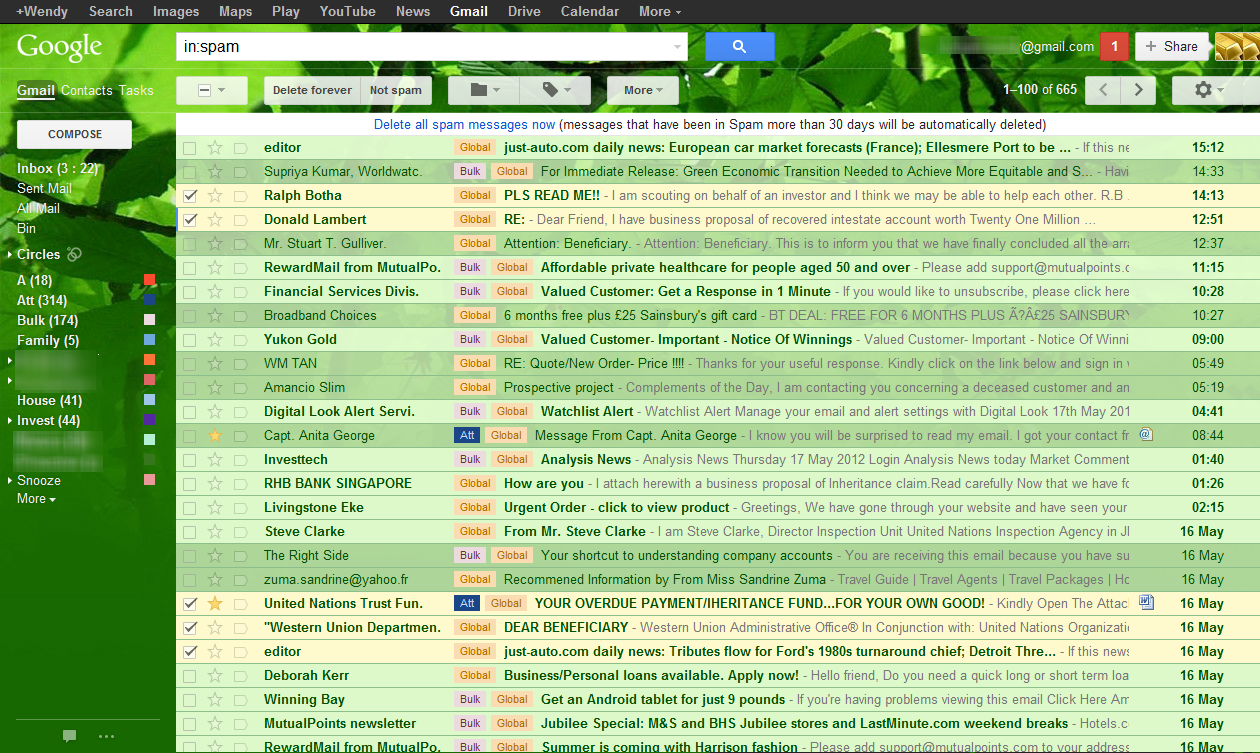Viewport: 1260px width, 753px height.
Task: Star the editor just-auto.com 15:12 message
Action: coord(215,147)
